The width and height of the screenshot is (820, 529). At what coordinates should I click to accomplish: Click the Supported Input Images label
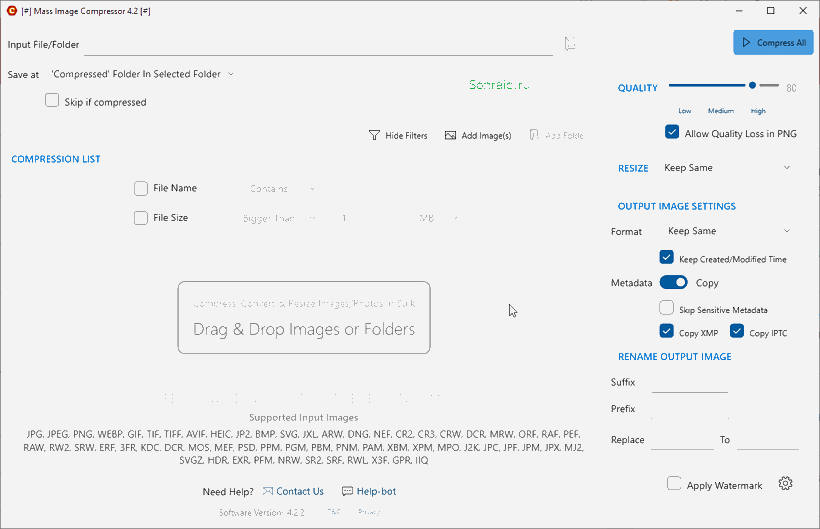tap(304, 418)
